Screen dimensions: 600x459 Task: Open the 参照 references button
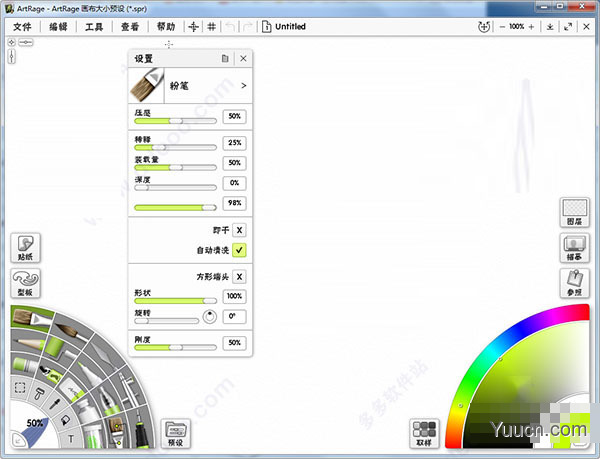[574, 283]
